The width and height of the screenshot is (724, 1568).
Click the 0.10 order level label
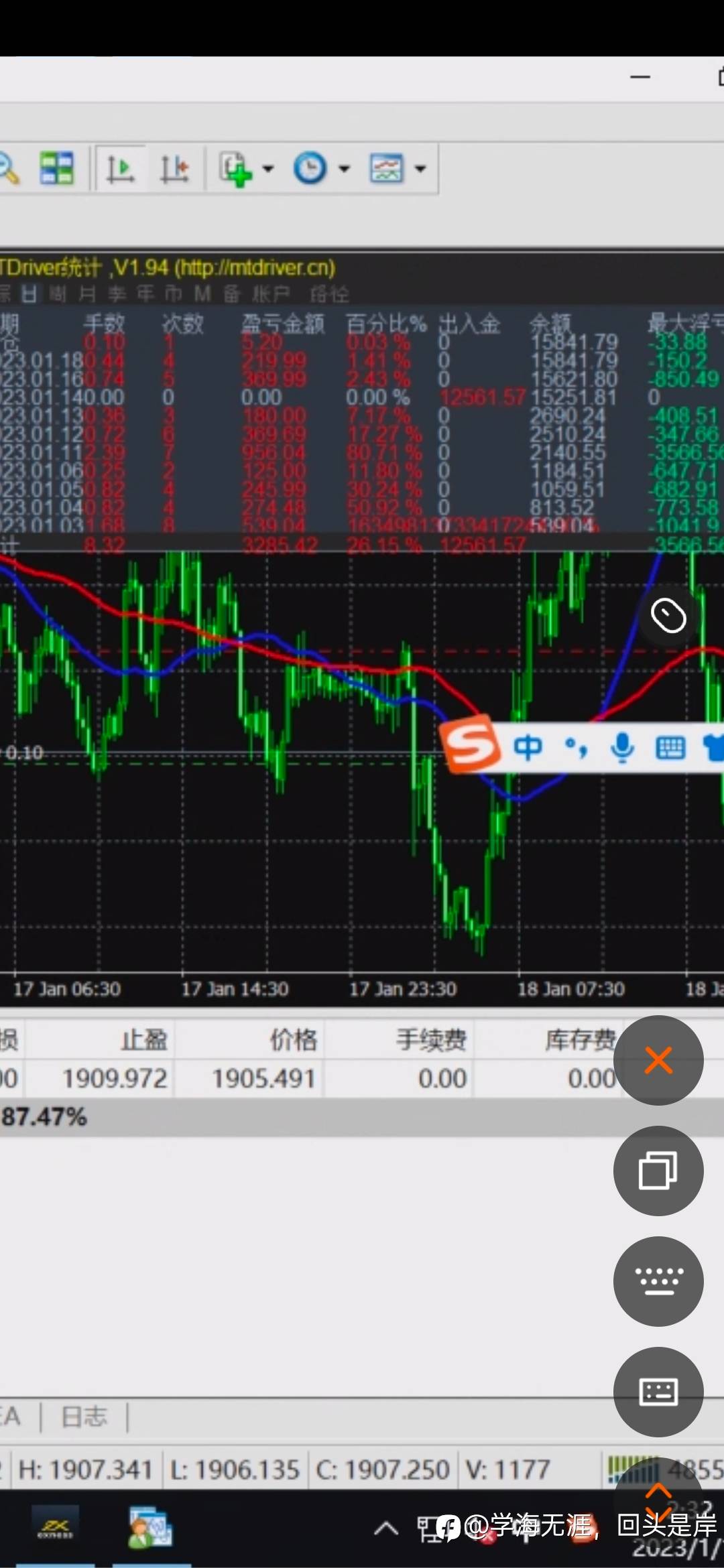23,753
